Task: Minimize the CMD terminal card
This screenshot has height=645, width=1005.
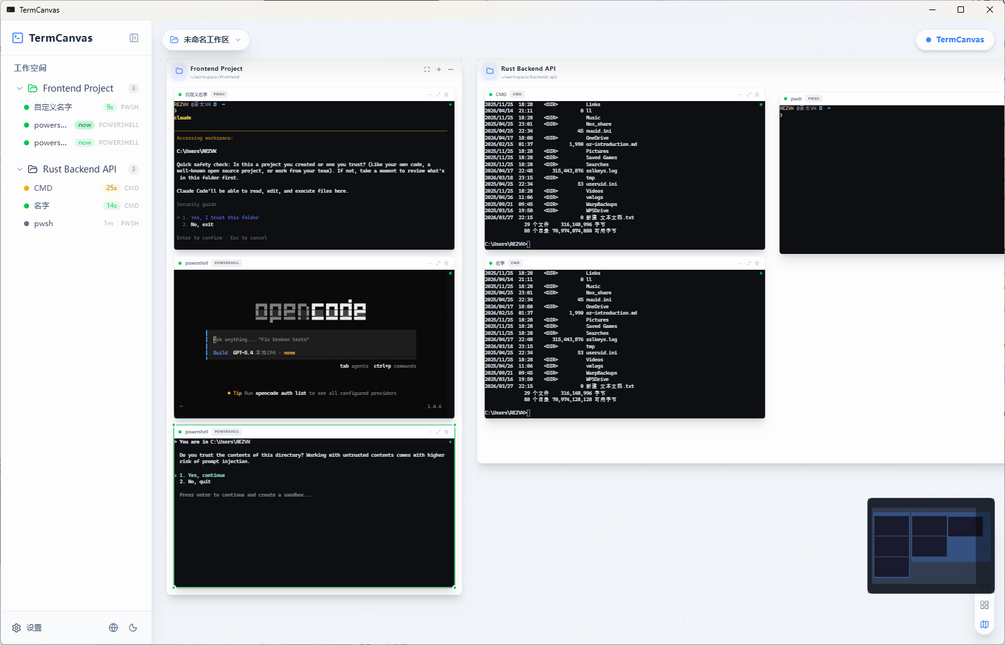Action: pos(740,94)
